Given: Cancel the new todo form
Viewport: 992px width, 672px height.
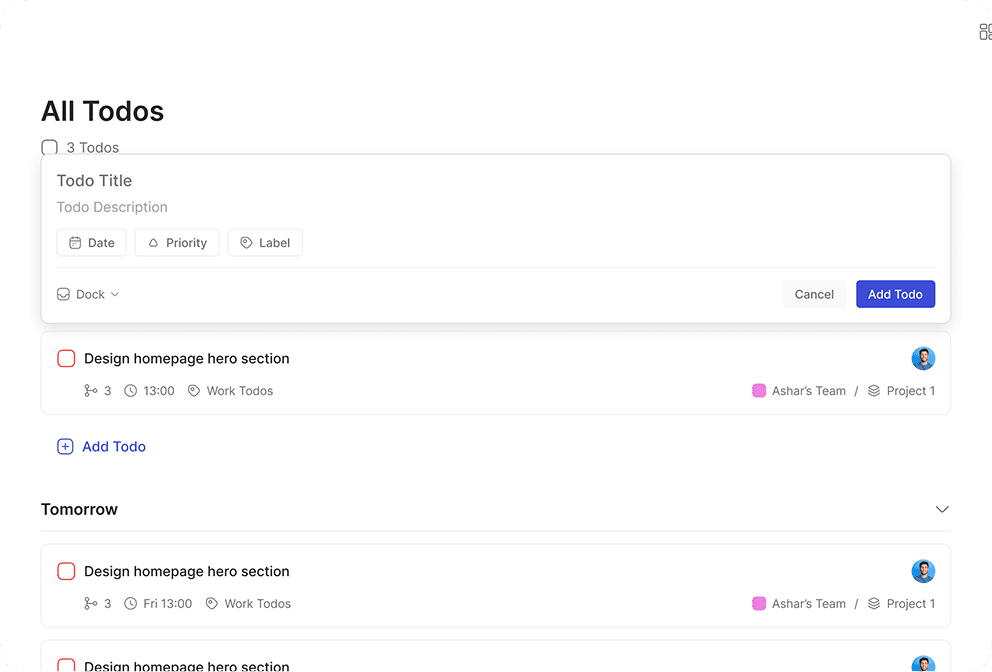Looking at the screenshot, I should [814, 294].
